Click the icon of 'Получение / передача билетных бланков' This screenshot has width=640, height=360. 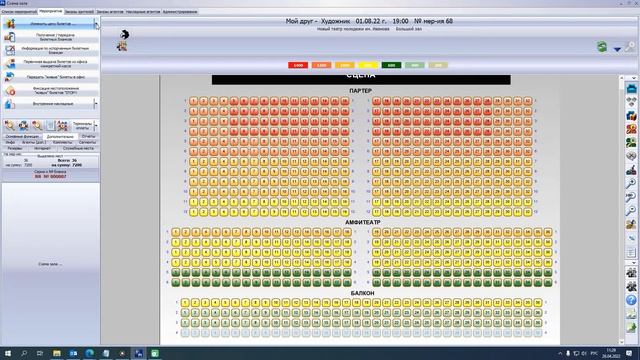(10, 37)
